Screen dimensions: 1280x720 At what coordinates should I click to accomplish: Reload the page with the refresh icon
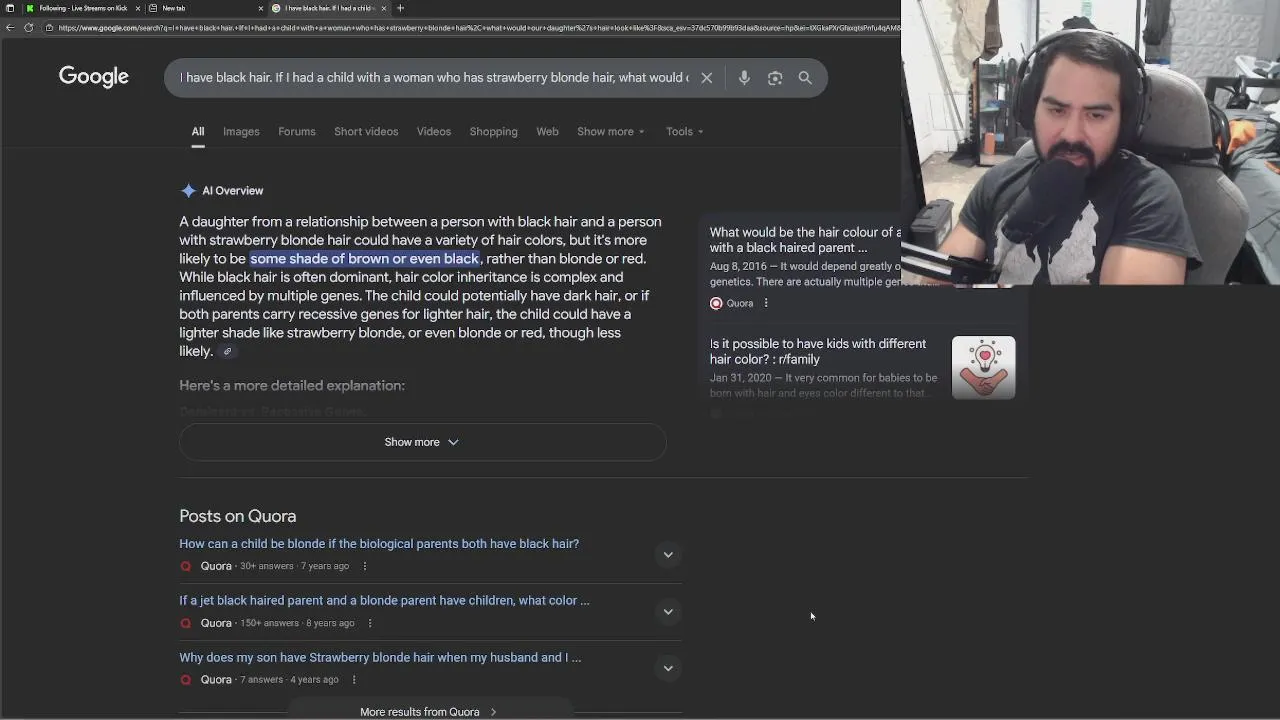click(x=29, y=27)
